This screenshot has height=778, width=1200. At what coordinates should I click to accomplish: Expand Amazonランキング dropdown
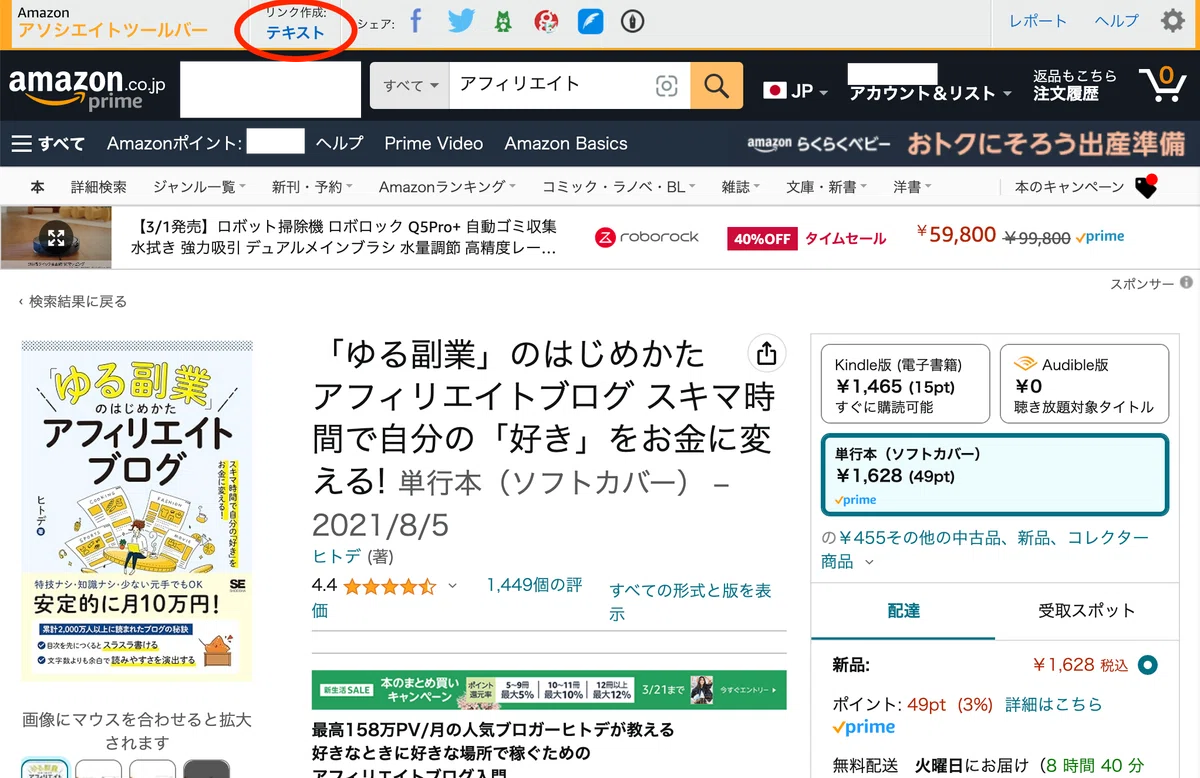[x=447, y=187]
